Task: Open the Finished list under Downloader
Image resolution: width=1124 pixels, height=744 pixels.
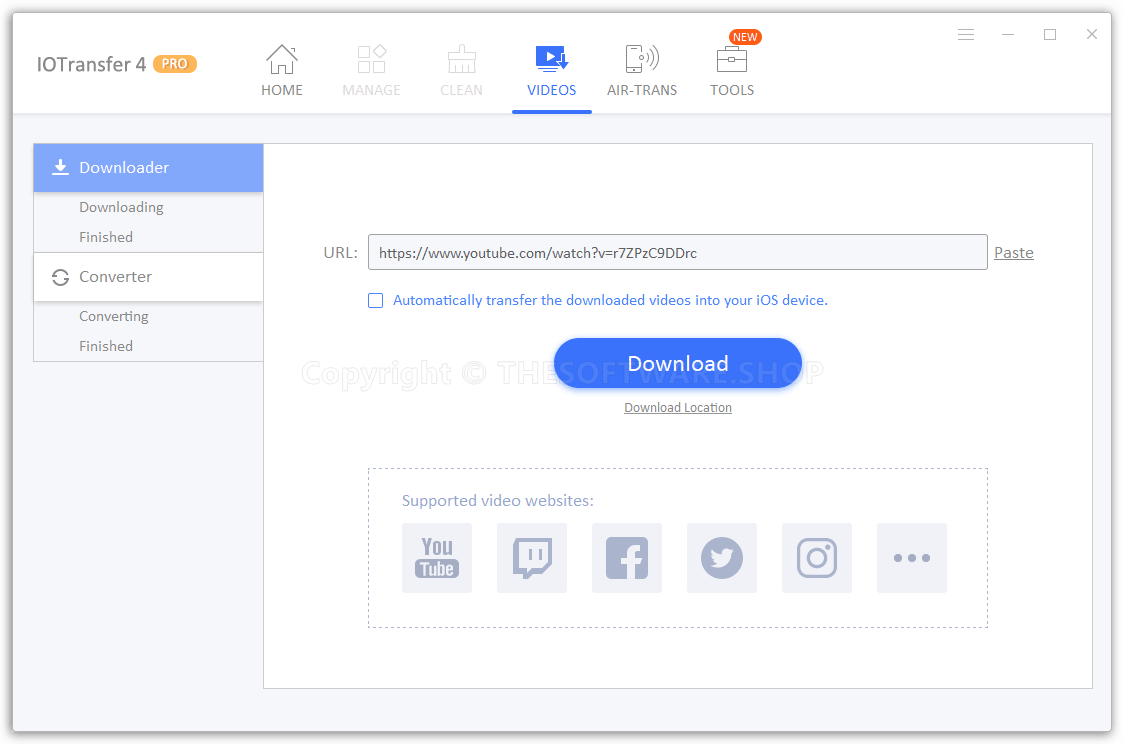Action: pyautogui.click(x=106, y=237)
